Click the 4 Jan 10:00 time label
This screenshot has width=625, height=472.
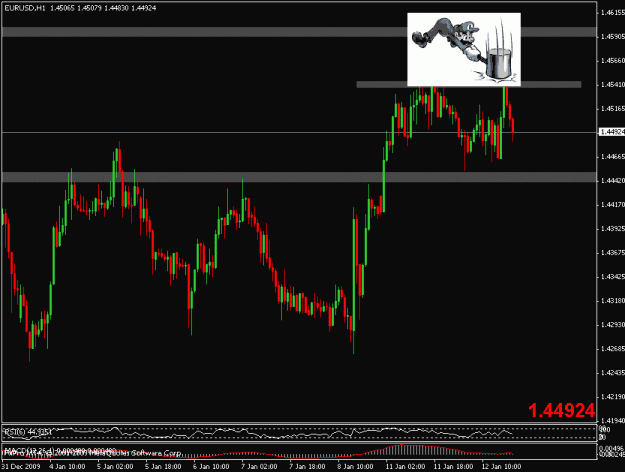pyautogui.click(x=67, y=466)
